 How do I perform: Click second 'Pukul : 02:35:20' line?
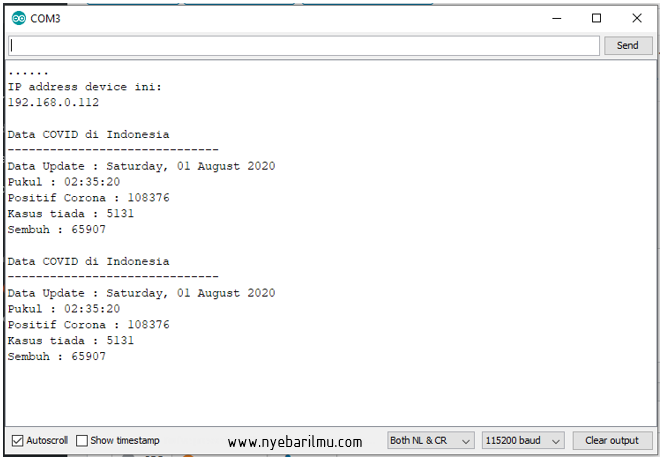64,309
